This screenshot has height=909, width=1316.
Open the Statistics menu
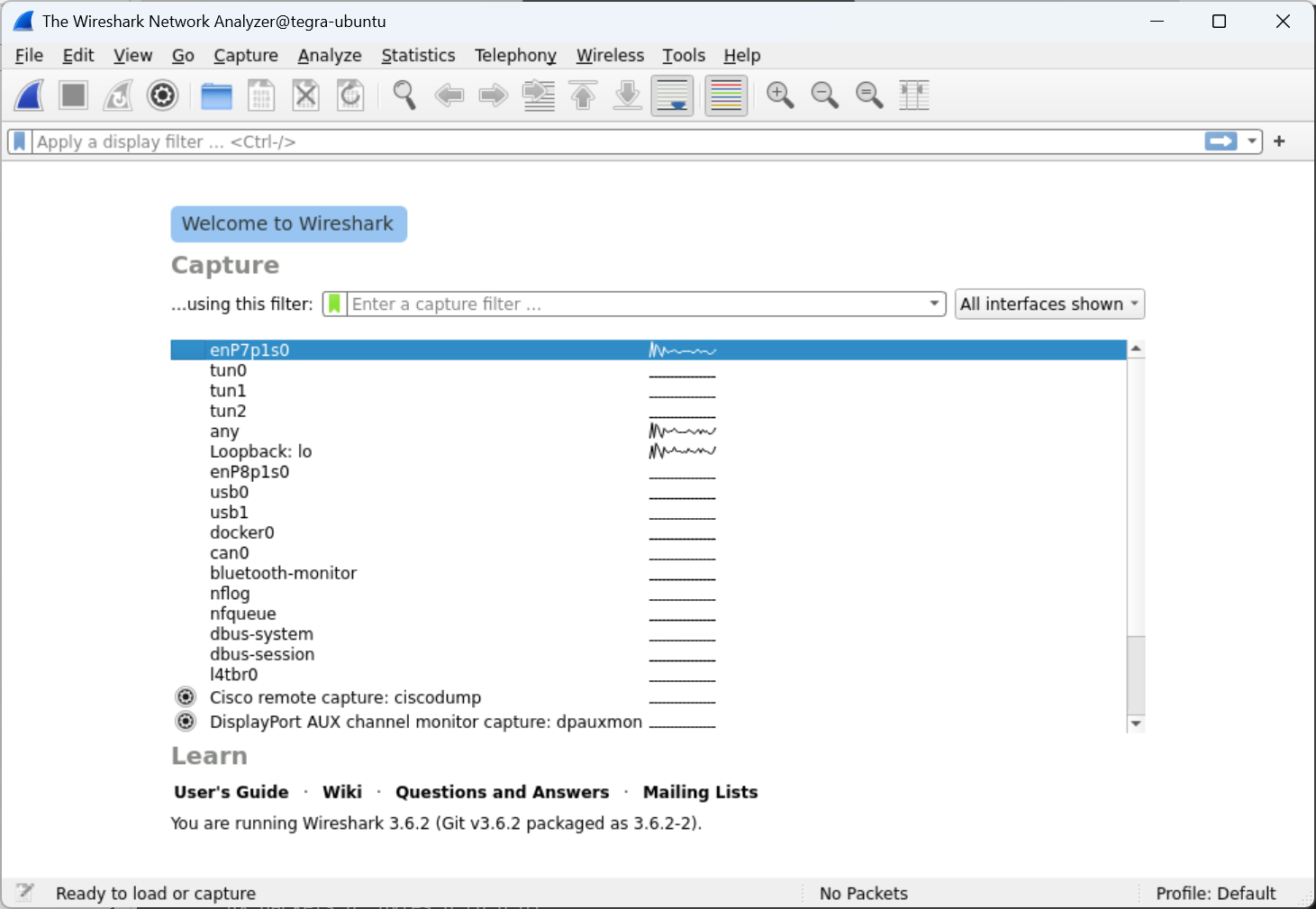click(x=418, y=55)
